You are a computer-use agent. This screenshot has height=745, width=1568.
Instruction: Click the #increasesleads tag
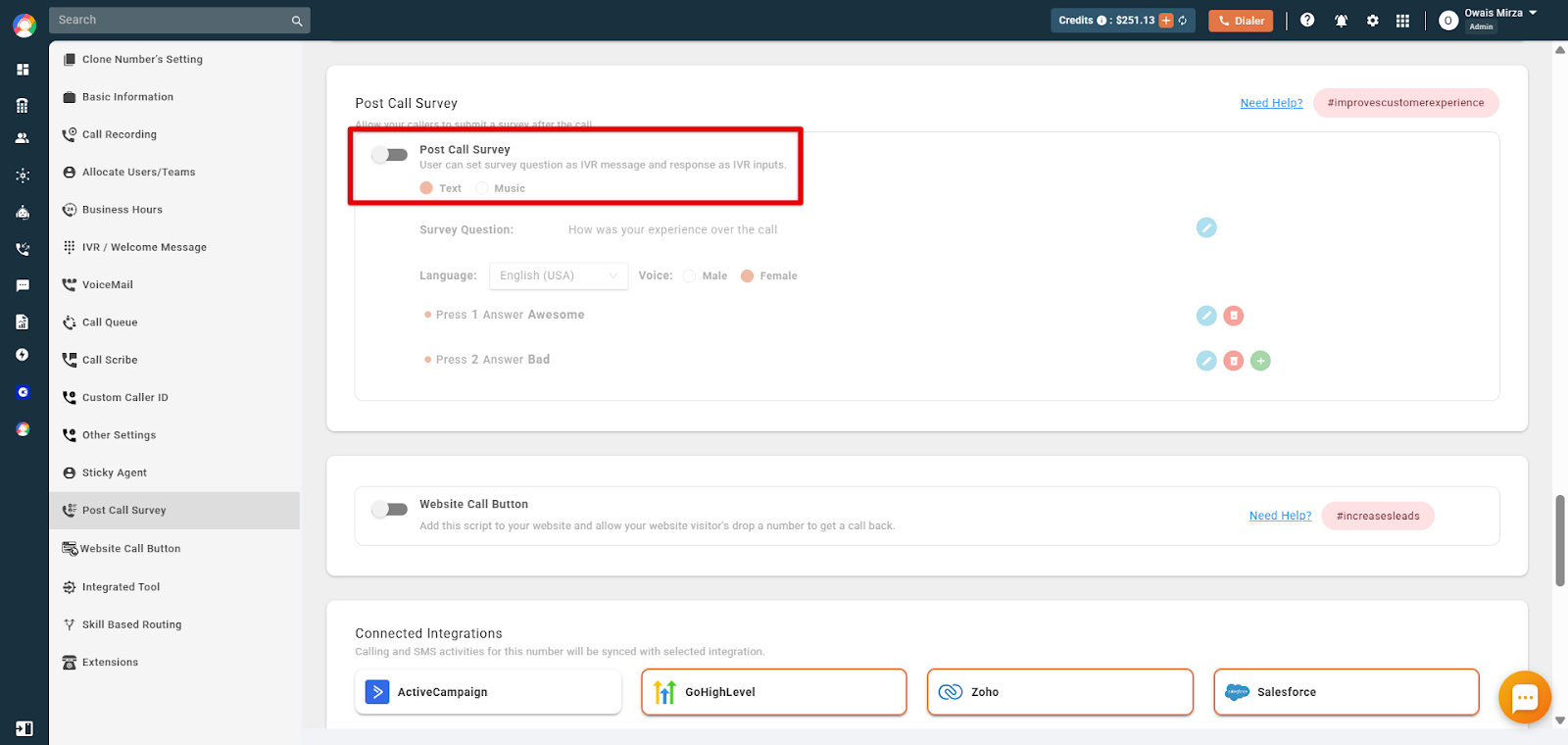tap(1378, 516)
